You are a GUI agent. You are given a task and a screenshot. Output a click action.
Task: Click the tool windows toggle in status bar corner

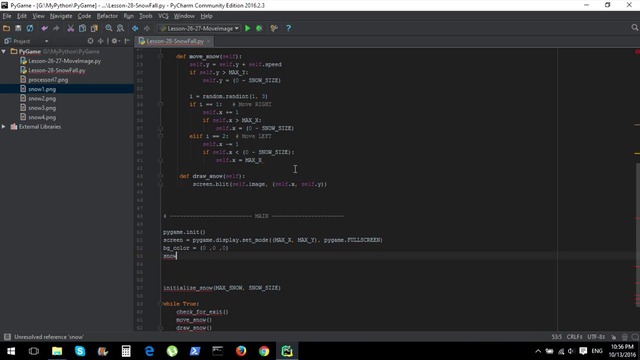[x=7, y=337]
